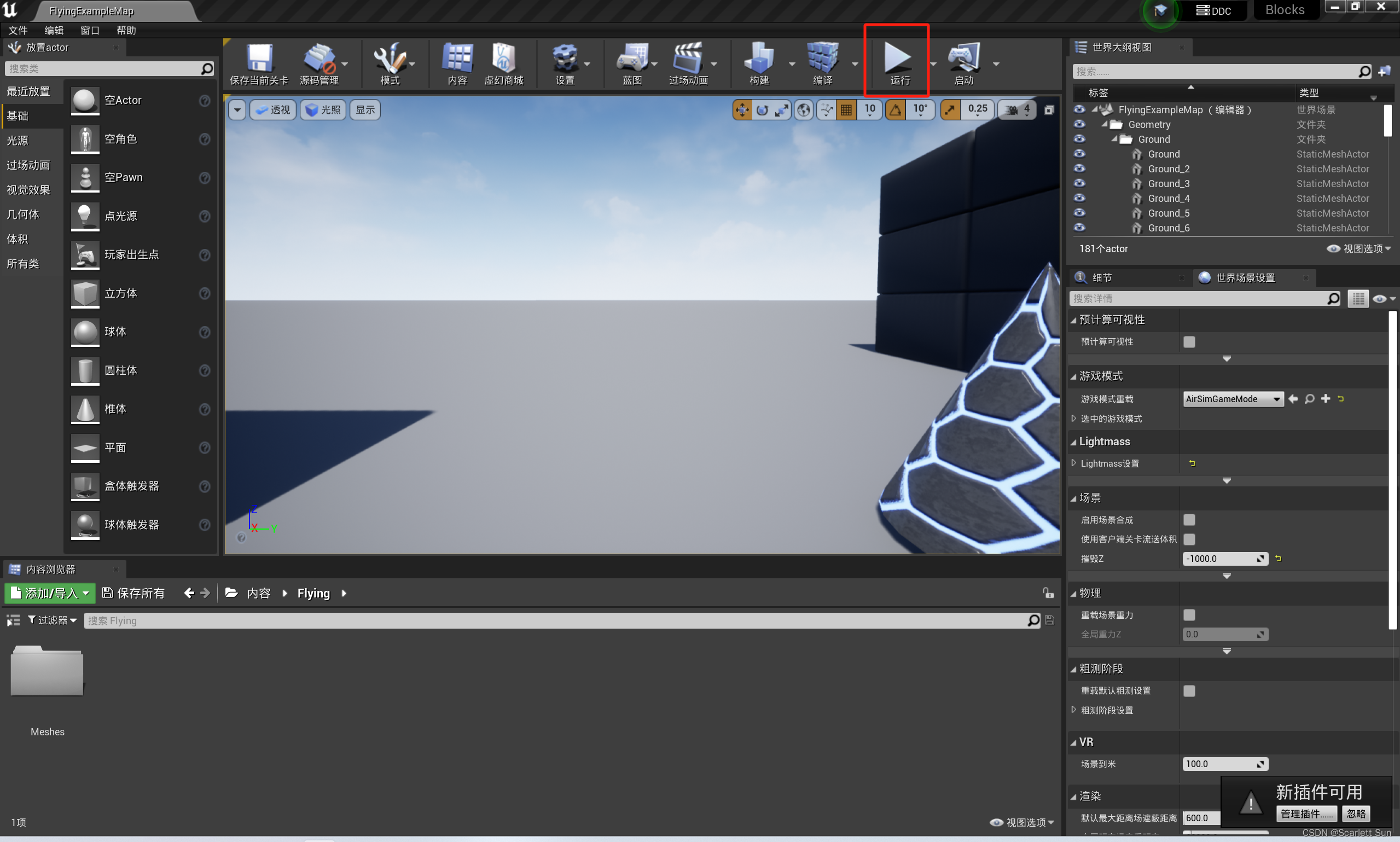1400x842 pixels.
Task: Click the 添加/导入 button
Action: [x=50, y=593]
